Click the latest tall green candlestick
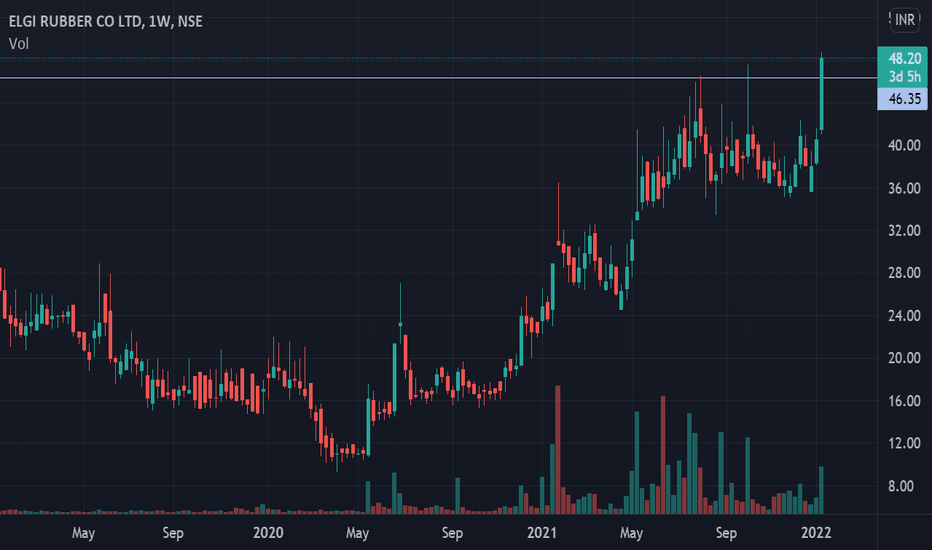The image size is (932, 550). [821, 93]
